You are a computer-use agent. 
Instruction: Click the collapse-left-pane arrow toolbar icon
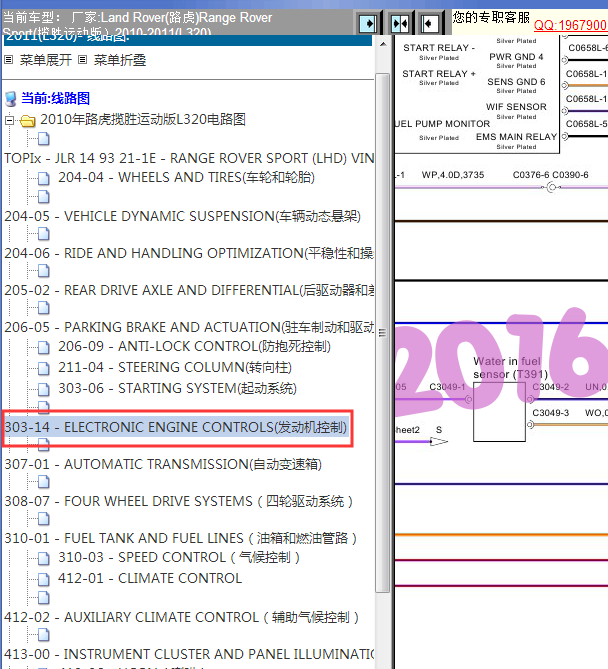(x=429, y=23)
